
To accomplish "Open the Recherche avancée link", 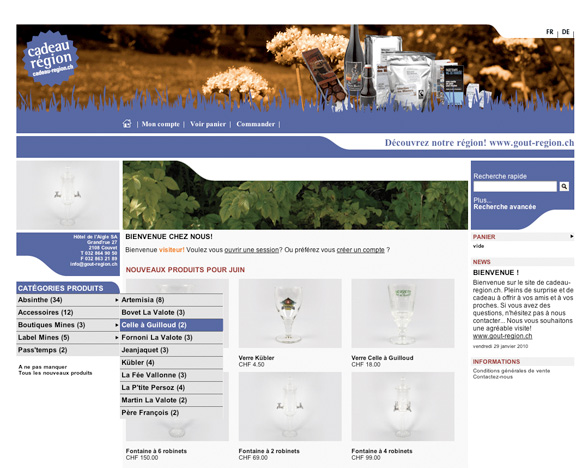I will click(x=504, y=207).
